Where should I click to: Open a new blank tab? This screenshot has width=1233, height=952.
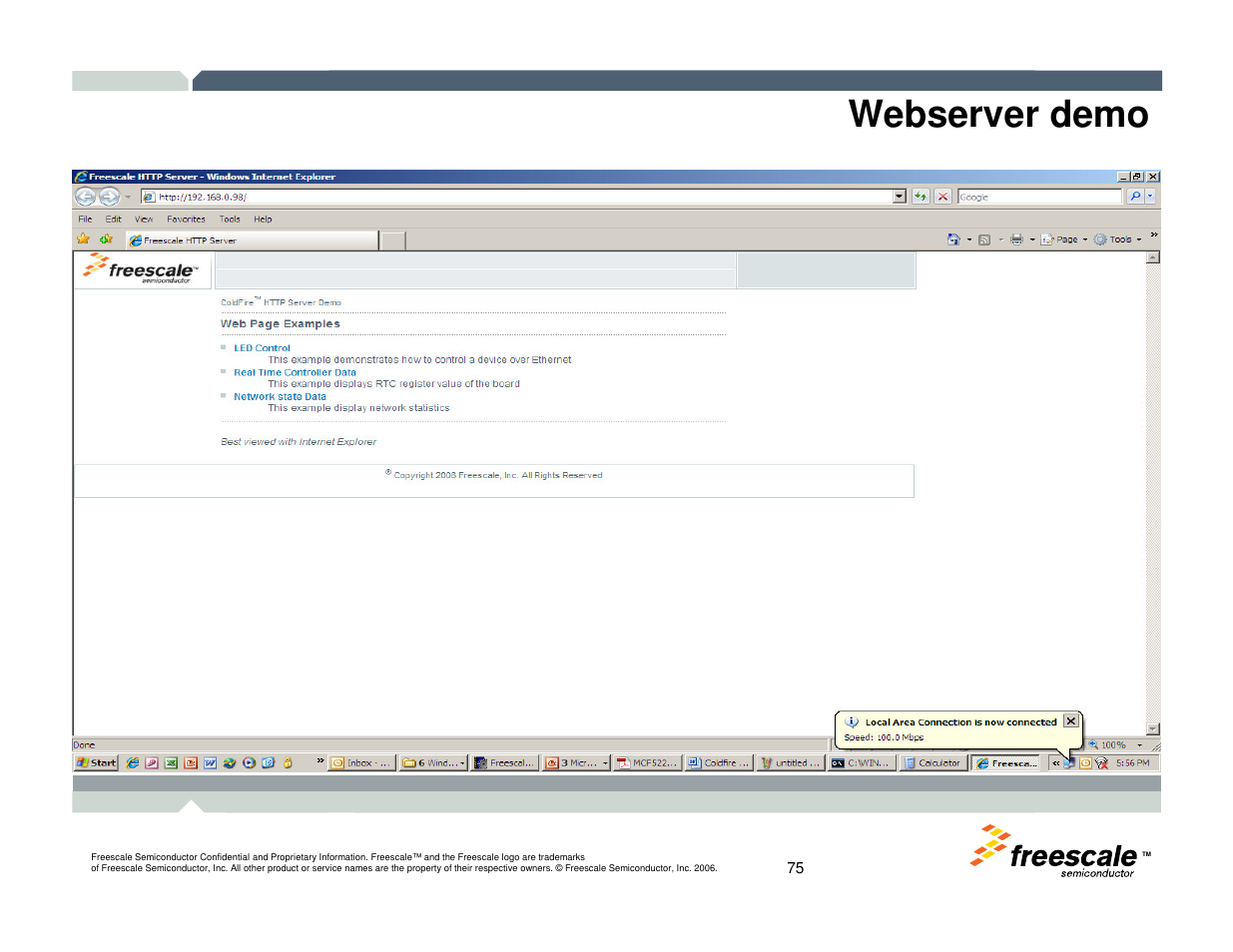tap(393, 240)
